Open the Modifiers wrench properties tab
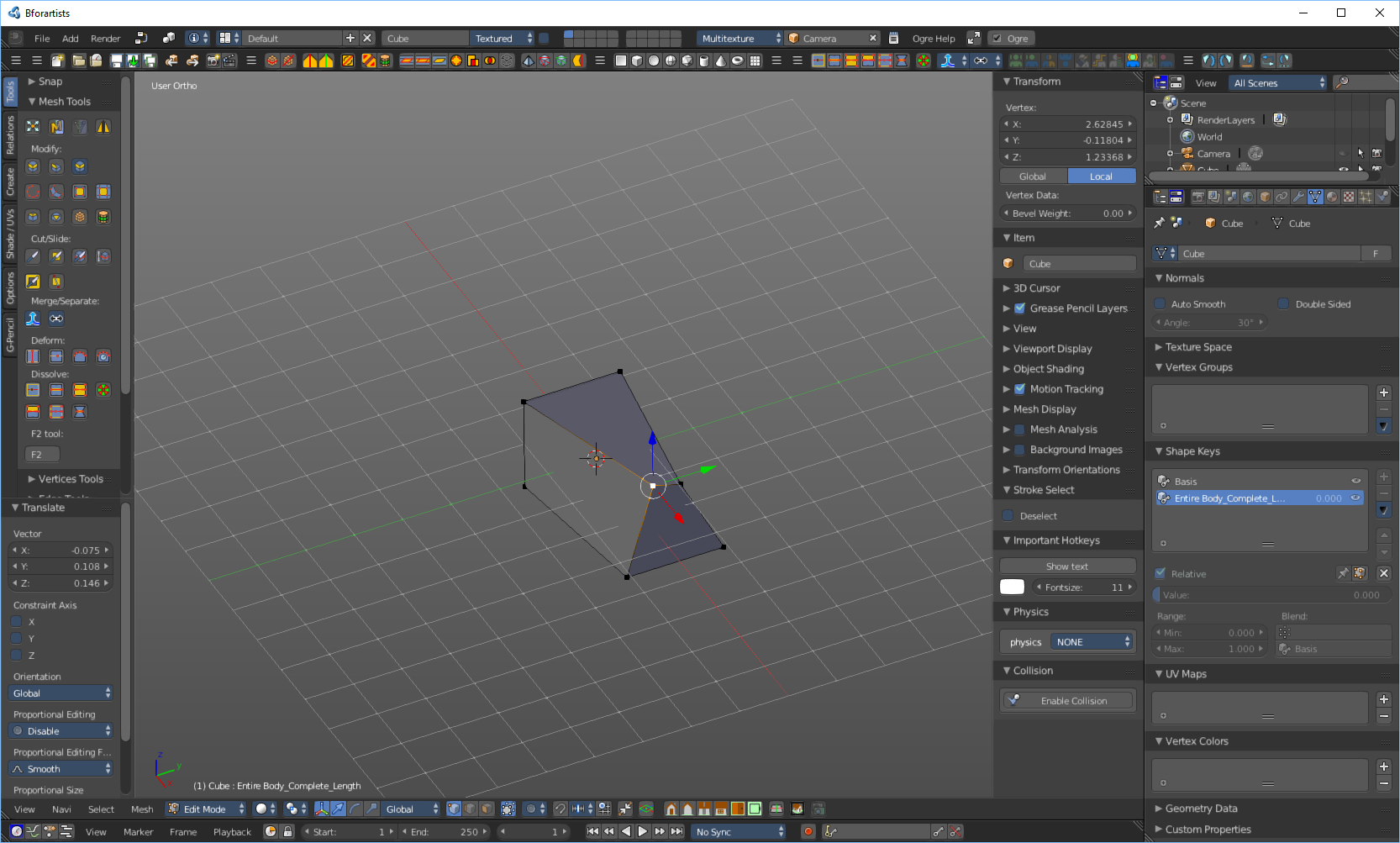This screenshot has height=843, width=1400. [1298, 197]
